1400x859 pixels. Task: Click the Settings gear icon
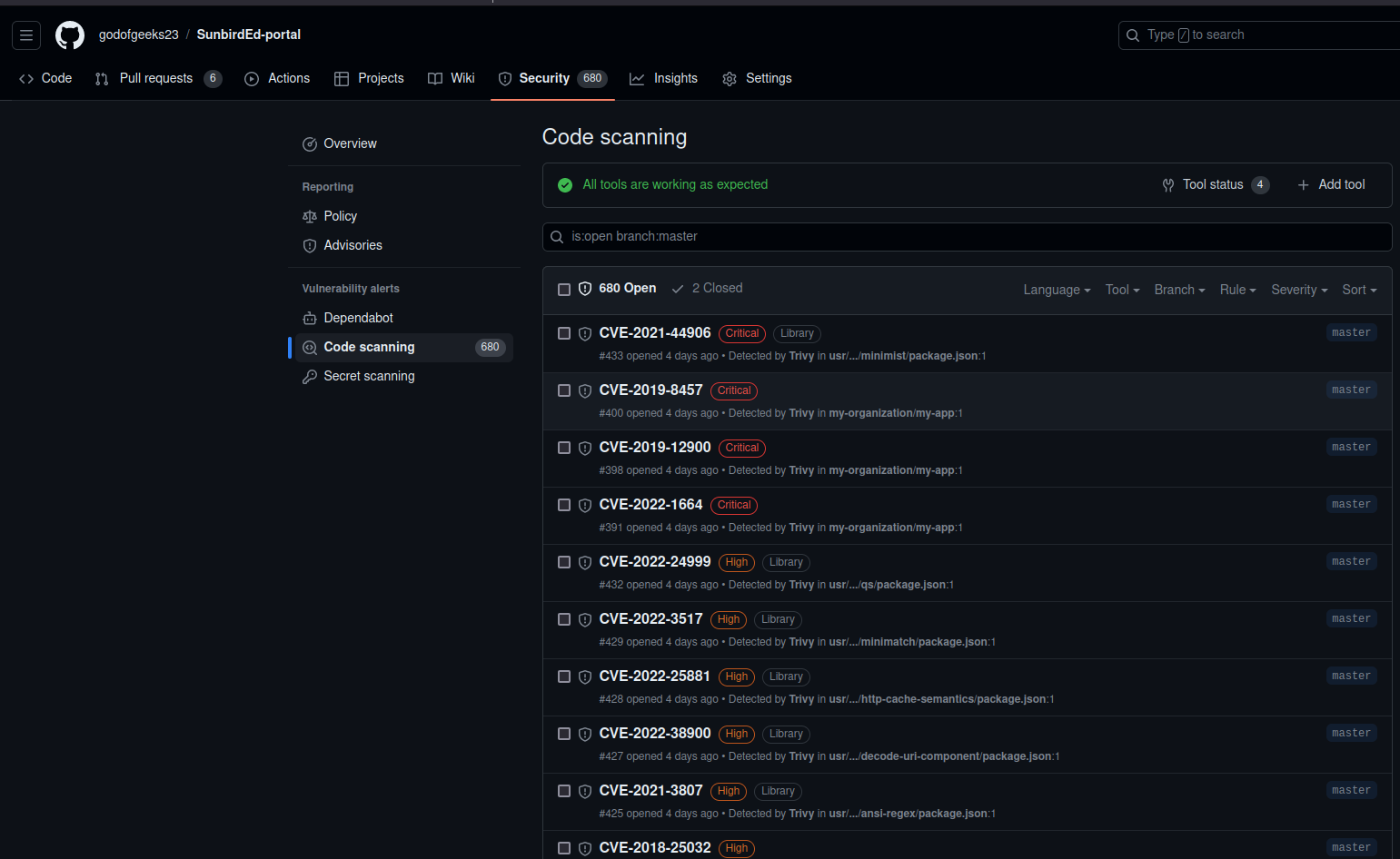coord(730,79)
